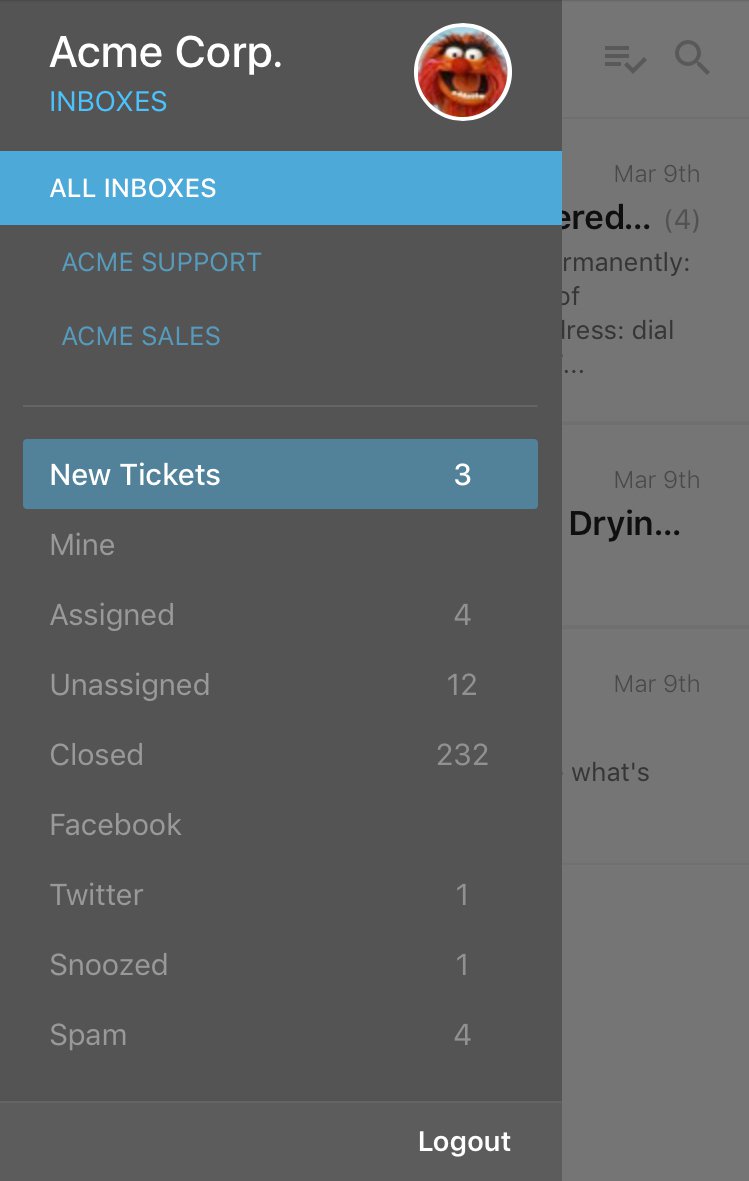Select the Facebook folder

[x=280, y=825]
